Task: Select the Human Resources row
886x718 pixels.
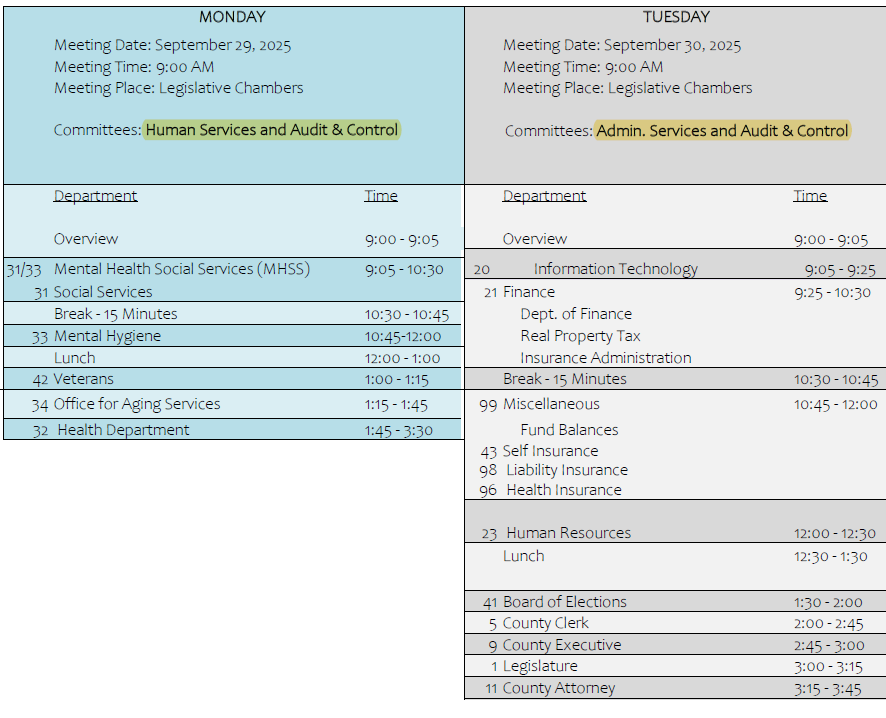Action: (x=568, y=533)
